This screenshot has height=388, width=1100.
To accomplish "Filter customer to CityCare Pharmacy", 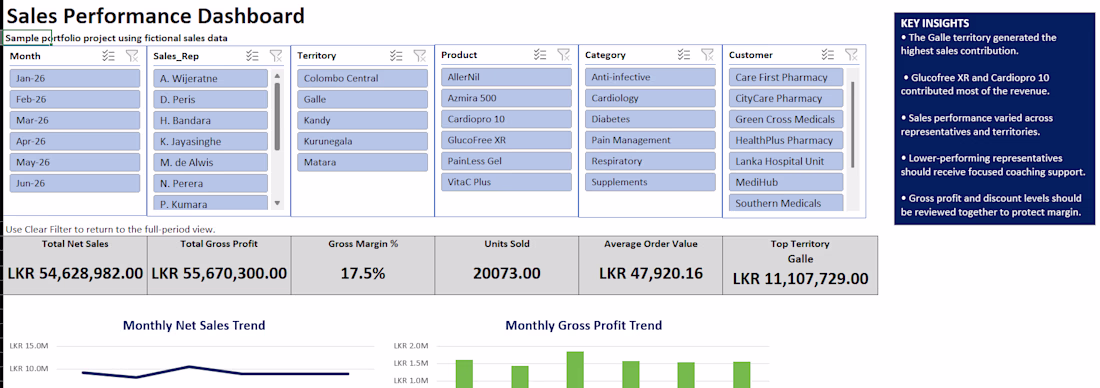I will click(786, 98).
